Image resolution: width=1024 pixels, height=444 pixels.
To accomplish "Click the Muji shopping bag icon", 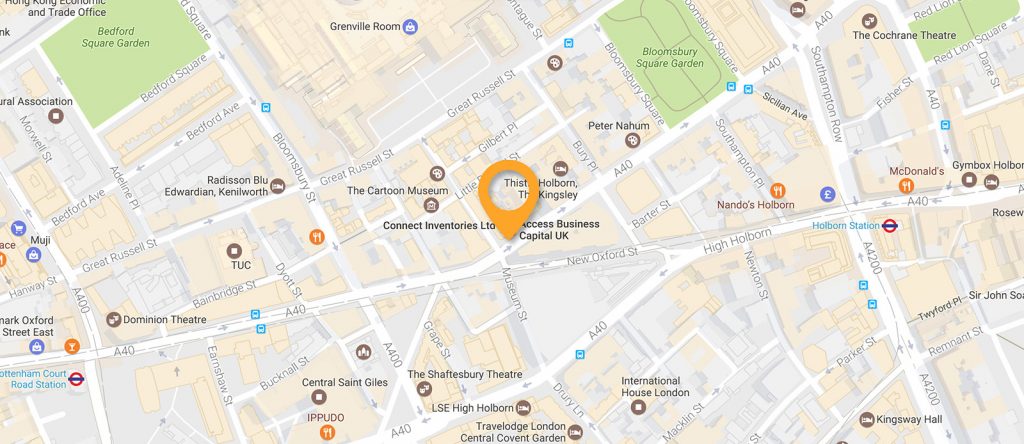I will pos(34,255).
